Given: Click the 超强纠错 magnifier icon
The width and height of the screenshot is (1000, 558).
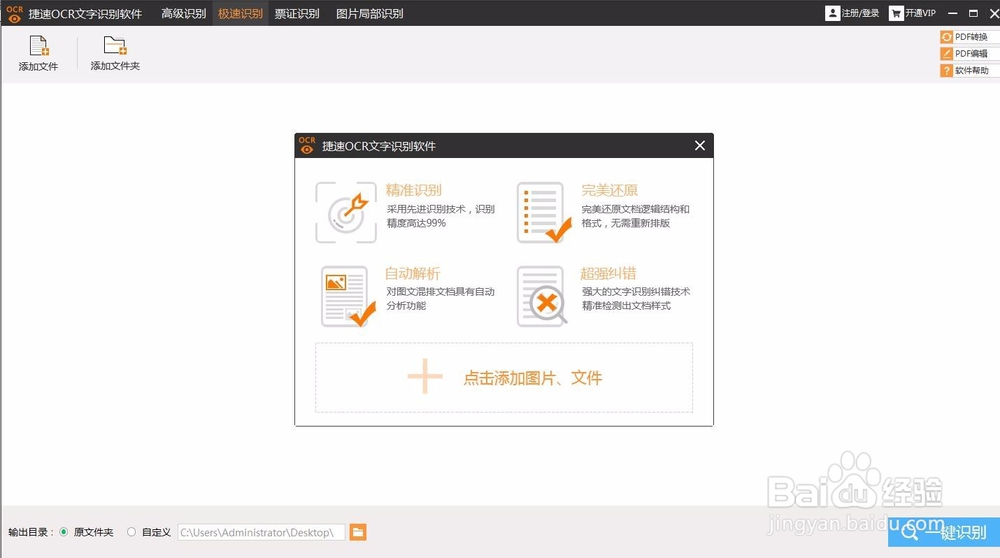Looking at the screenshot, I should point(541,296).
